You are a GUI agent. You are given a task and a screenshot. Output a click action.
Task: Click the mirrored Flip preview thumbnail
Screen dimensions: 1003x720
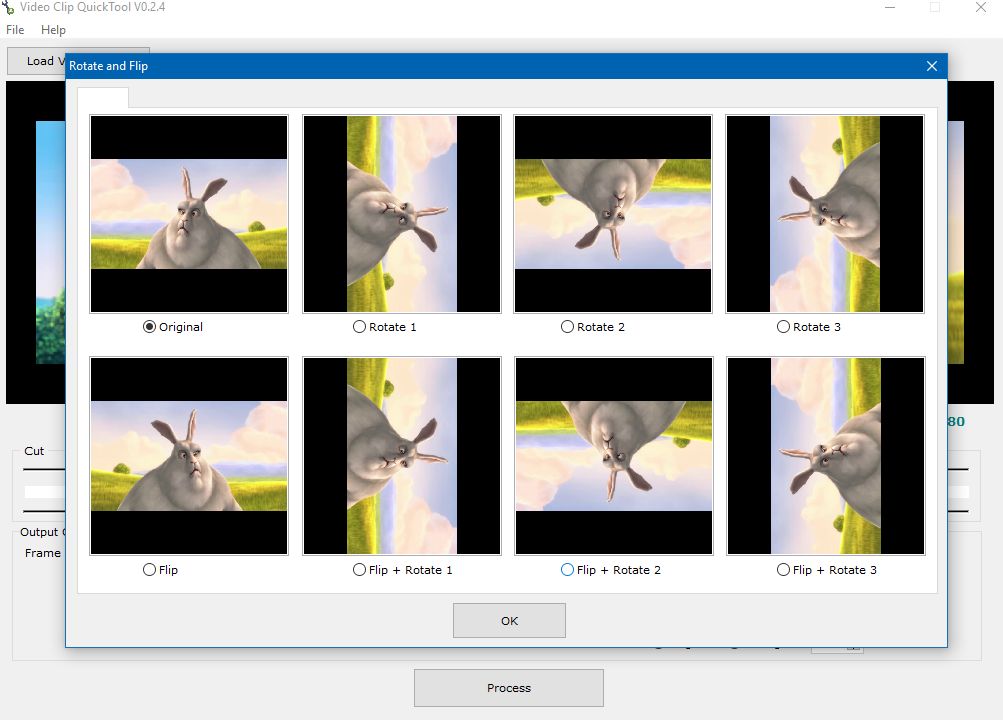tap(189, 456)
